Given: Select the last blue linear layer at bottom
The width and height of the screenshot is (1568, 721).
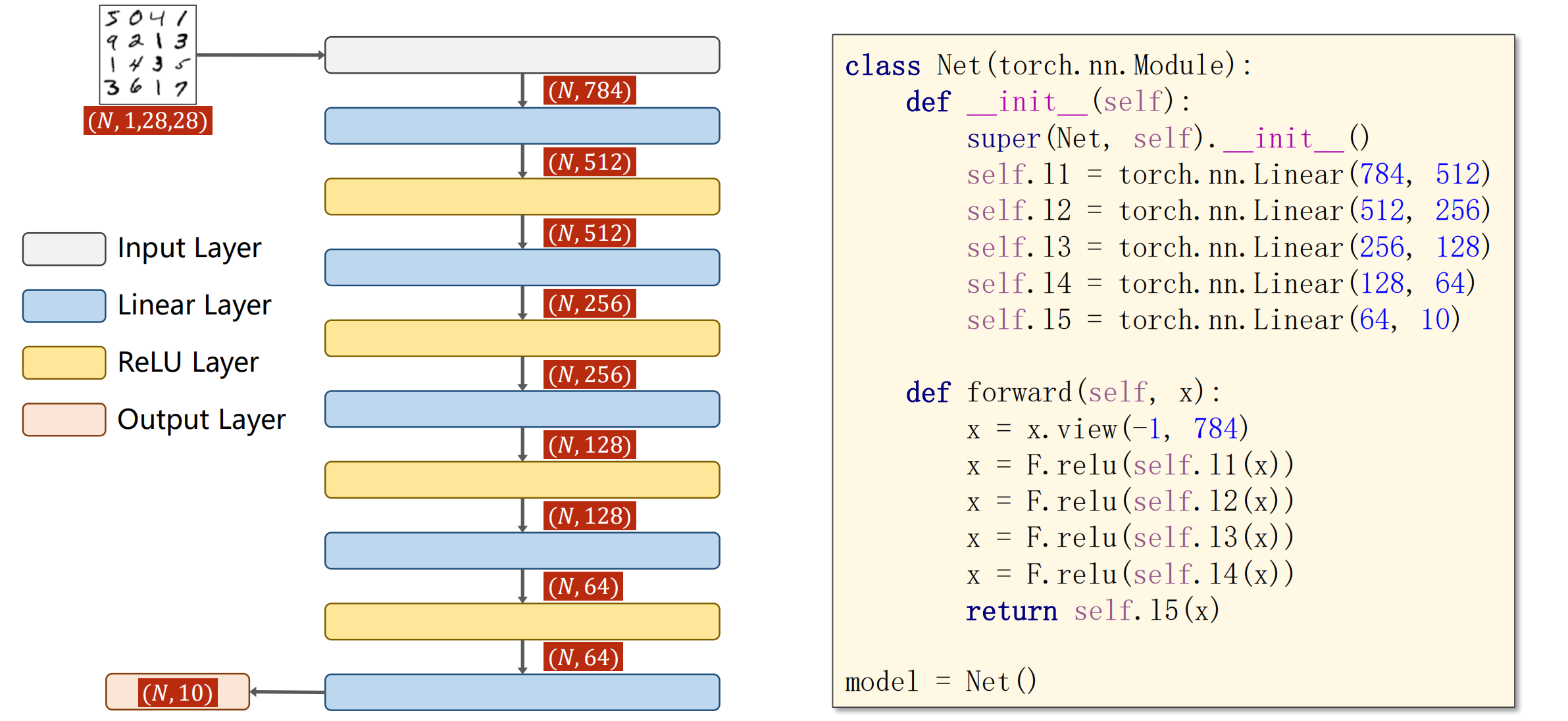Looking at the screenshot, I should point(522,692).
